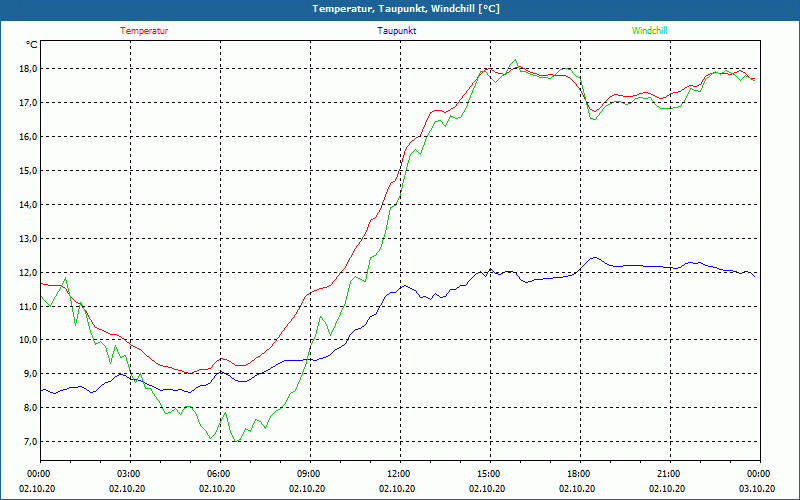Select the 8,0 y-axis value
800x500 pixels.
[30, 408]
